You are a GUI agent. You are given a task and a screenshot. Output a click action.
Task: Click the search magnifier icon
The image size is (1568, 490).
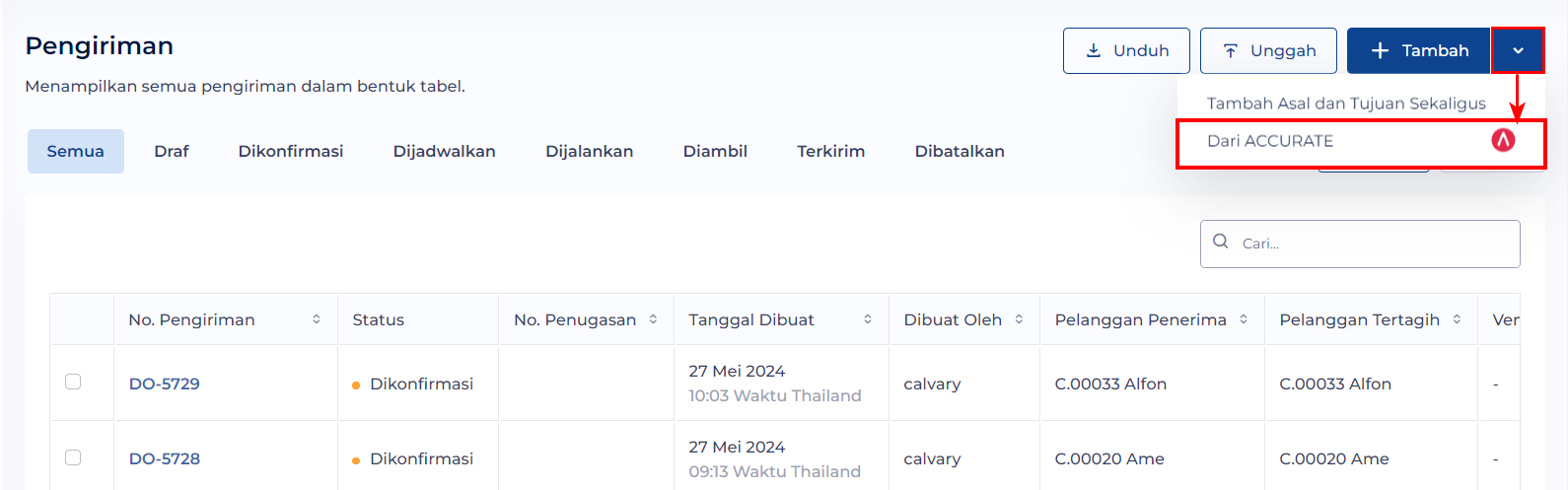click(1221, 242)
